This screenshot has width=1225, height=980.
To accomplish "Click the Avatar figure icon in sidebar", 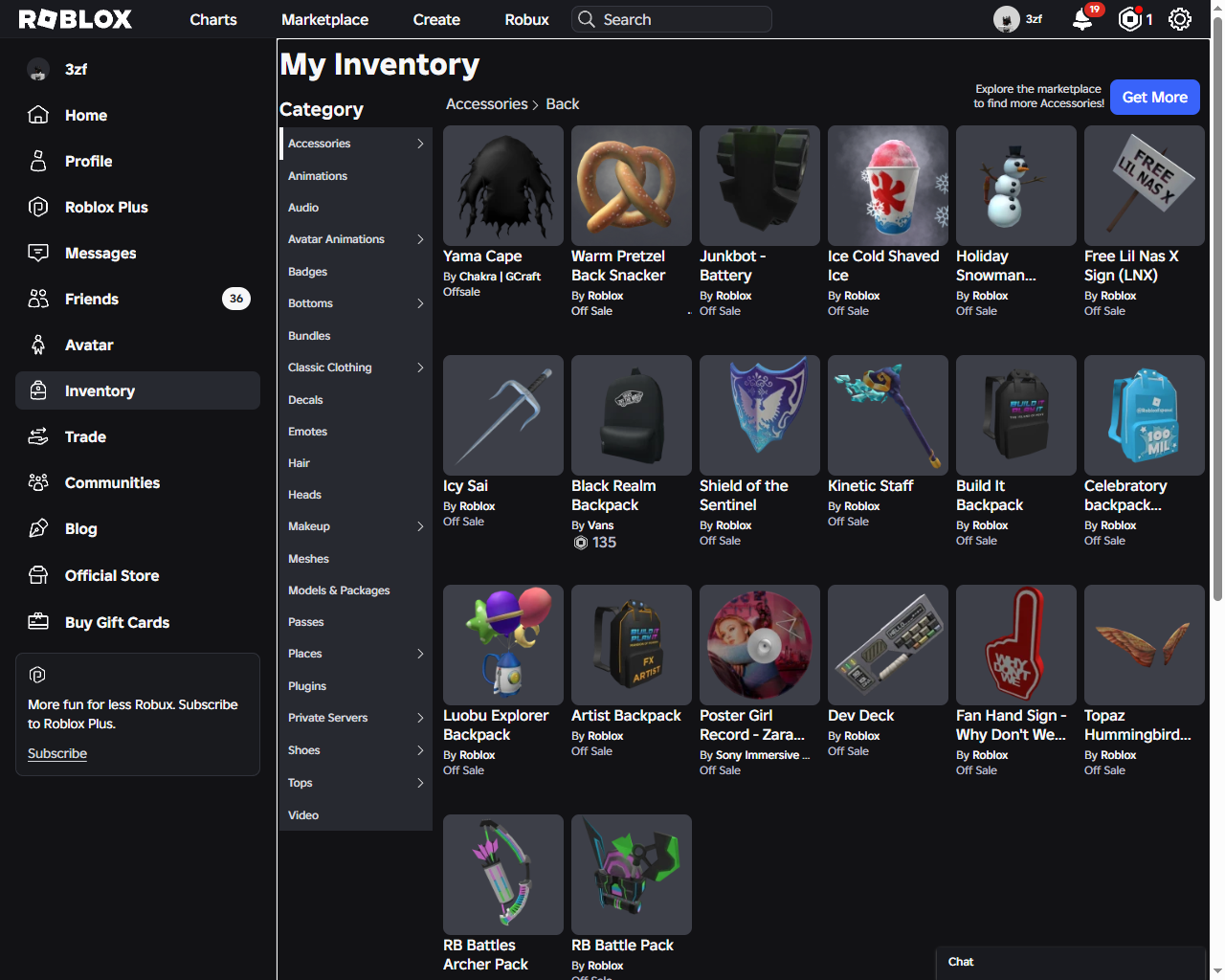I will click(x=38, y=345).
